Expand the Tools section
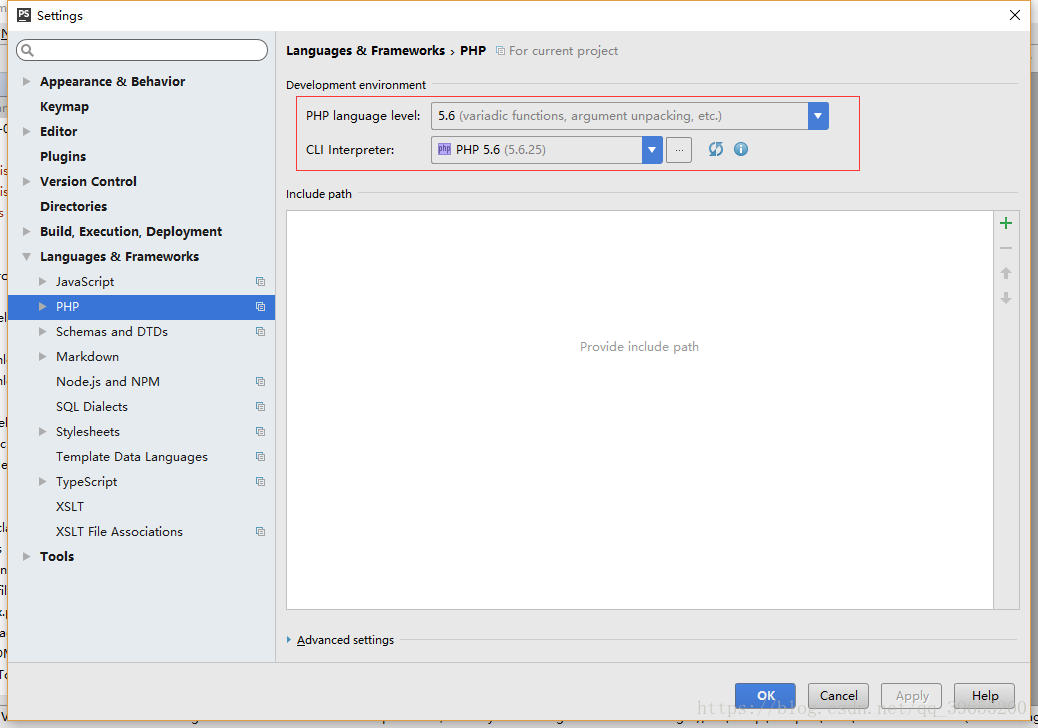Screen dimensions: 1038x728 point(26,556)
